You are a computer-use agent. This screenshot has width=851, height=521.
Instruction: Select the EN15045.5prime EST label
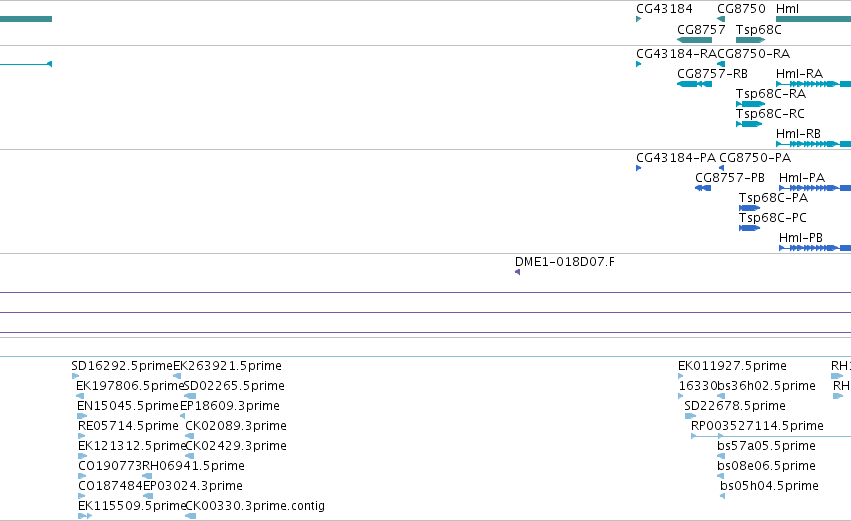point(128,406)
